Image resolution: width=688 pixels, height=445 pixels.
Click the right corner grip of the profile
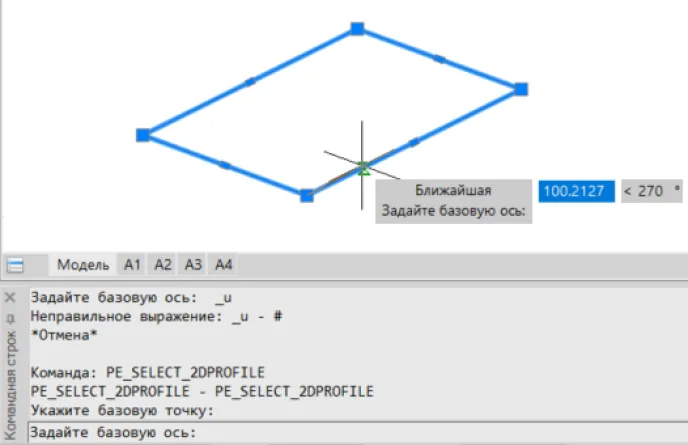pyautogui.click(x=521, y=89)
